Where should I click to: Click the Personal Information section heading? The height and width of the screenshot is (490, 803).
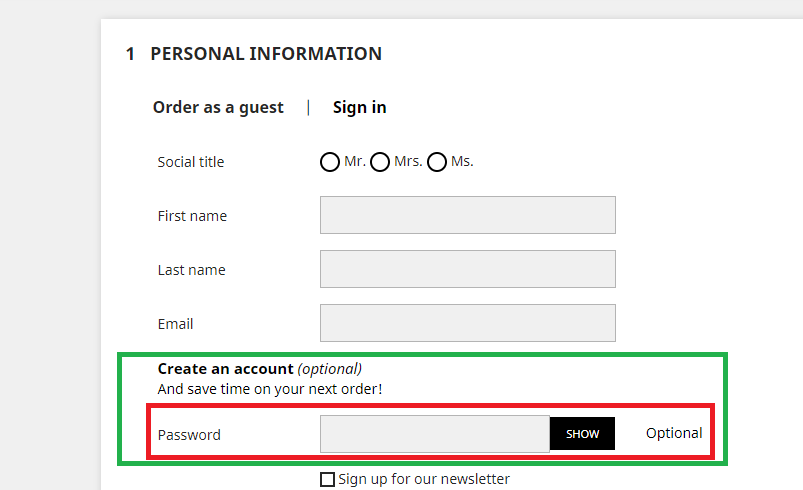[x=265, y=54]
